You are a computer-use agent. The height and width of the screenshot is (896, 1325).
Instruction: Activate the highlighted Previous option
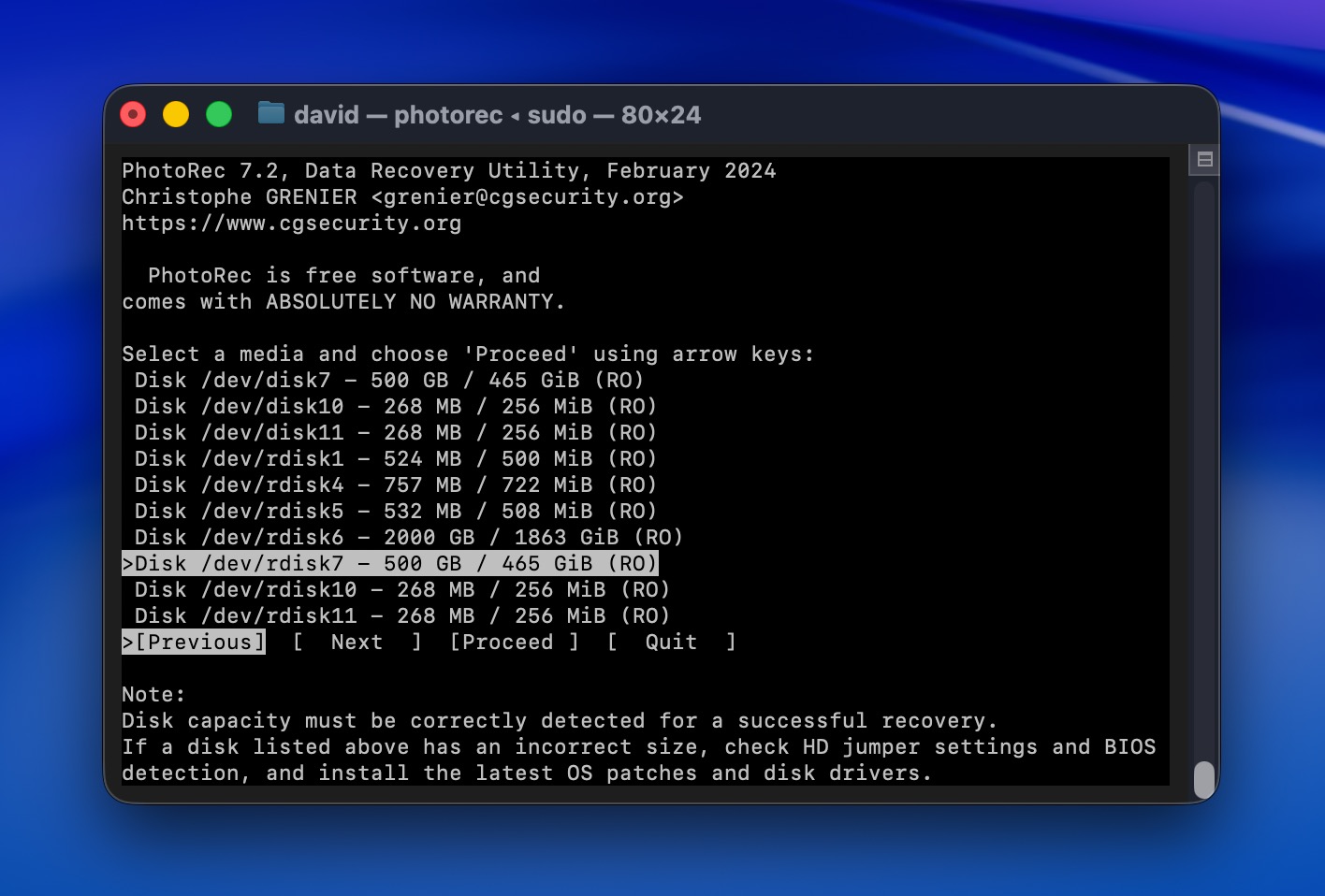pos(194,642)
